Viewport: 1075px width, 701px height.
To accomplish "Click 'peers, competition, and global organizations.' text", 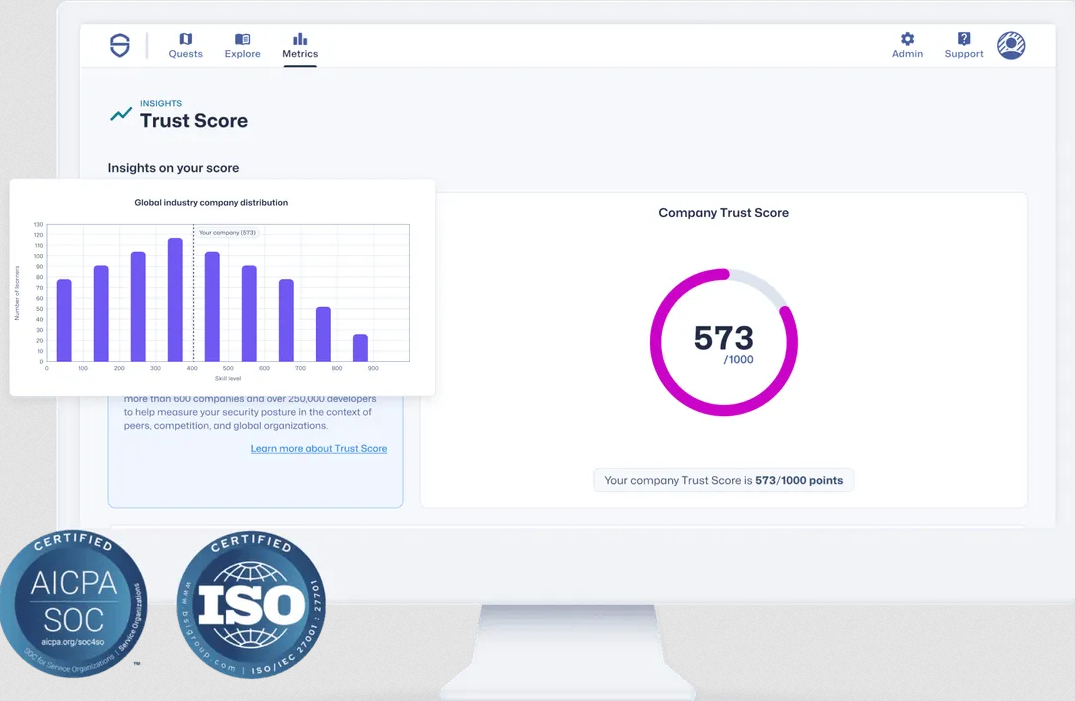I will (x=226, y=426).
